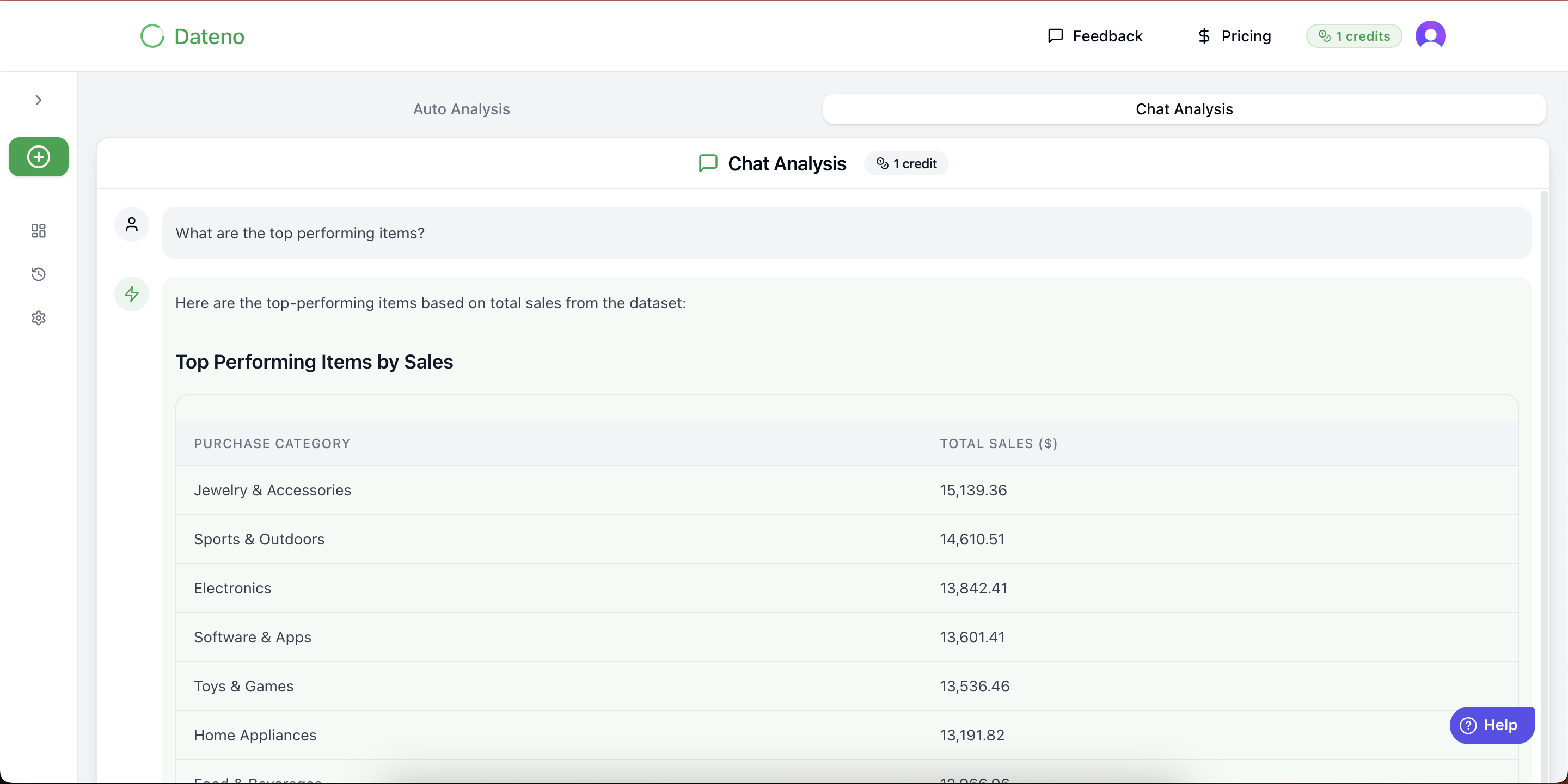Click the 1 credit badge beside Chat Analysis
Image resolution: width=1568 pixels, height=784 pixels.
[906, 164]
